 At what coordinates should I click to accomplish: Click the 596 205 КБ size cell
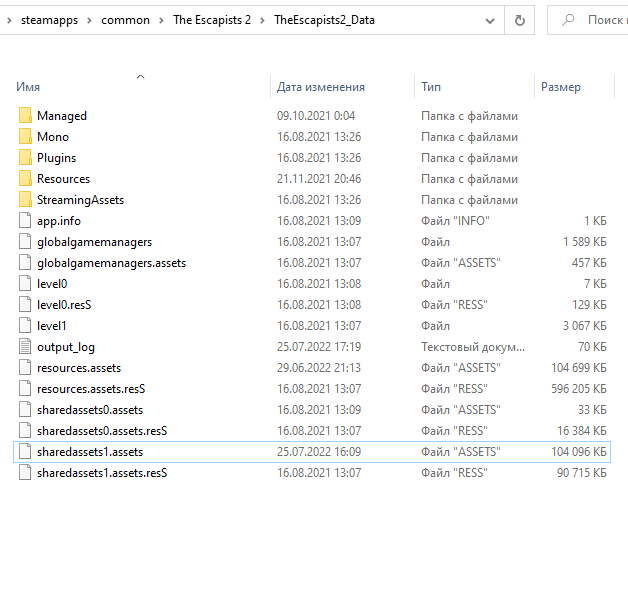click(x=579, y=389)
